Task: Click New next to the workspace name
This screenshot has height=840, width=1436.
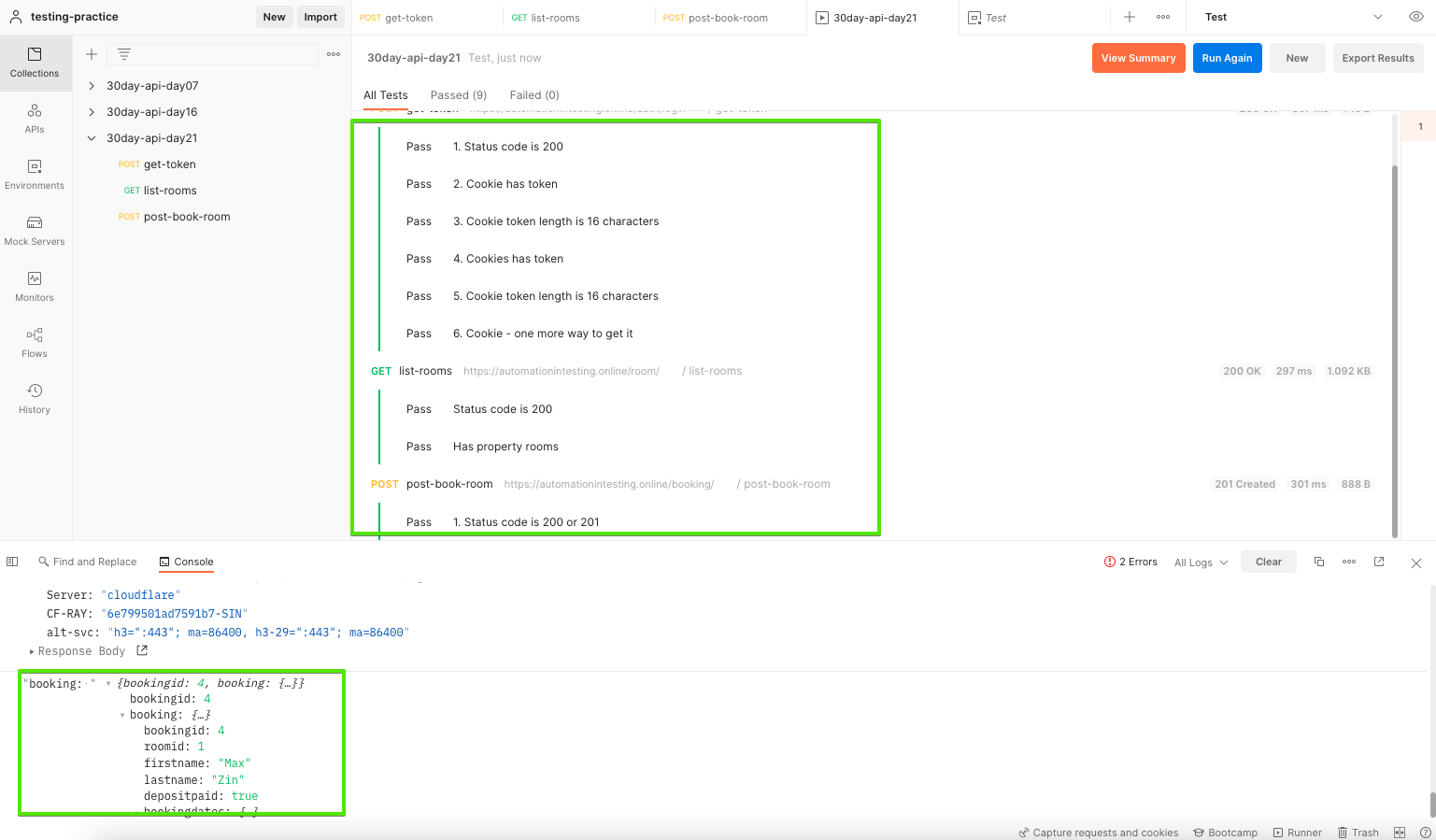Action: click(x=274, y=17)
